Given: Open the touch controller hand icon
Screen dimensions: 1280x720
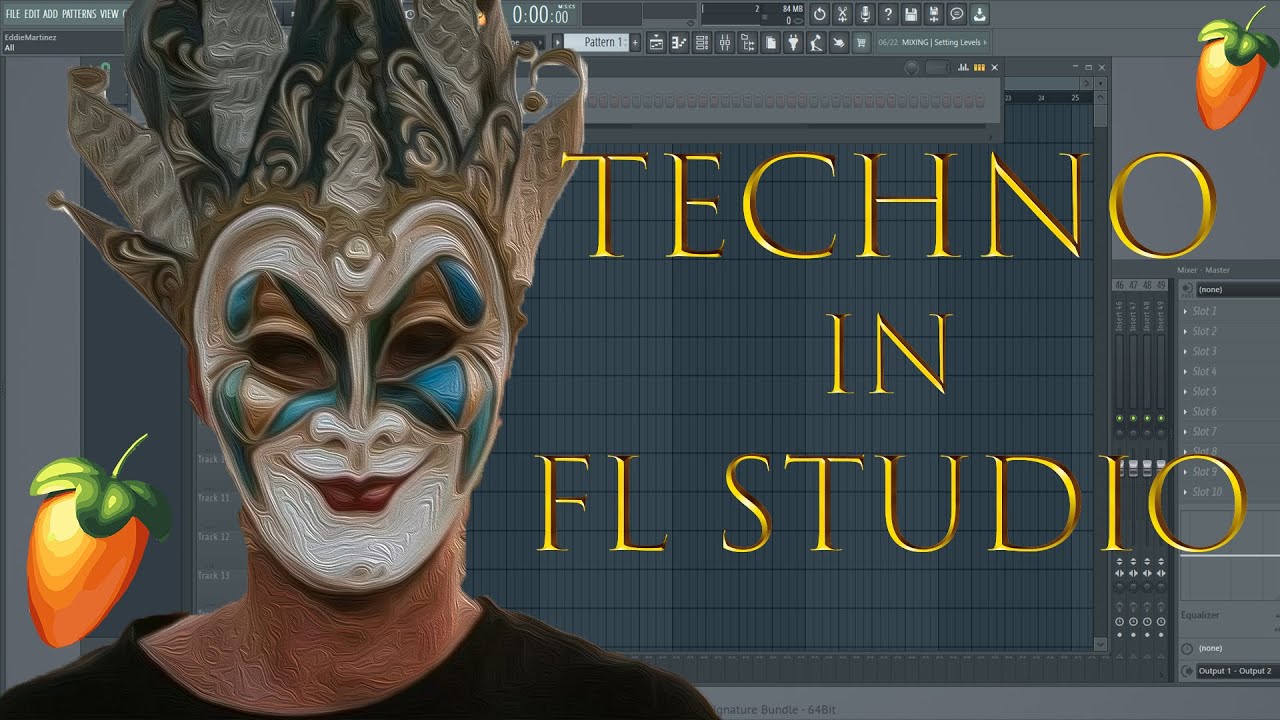Looking at the screenshot, I should pos(839,42).
